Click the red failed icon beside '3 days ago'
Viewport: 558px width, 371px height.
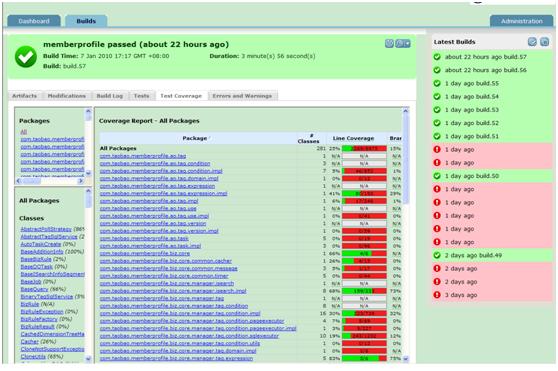coord(437,295)
